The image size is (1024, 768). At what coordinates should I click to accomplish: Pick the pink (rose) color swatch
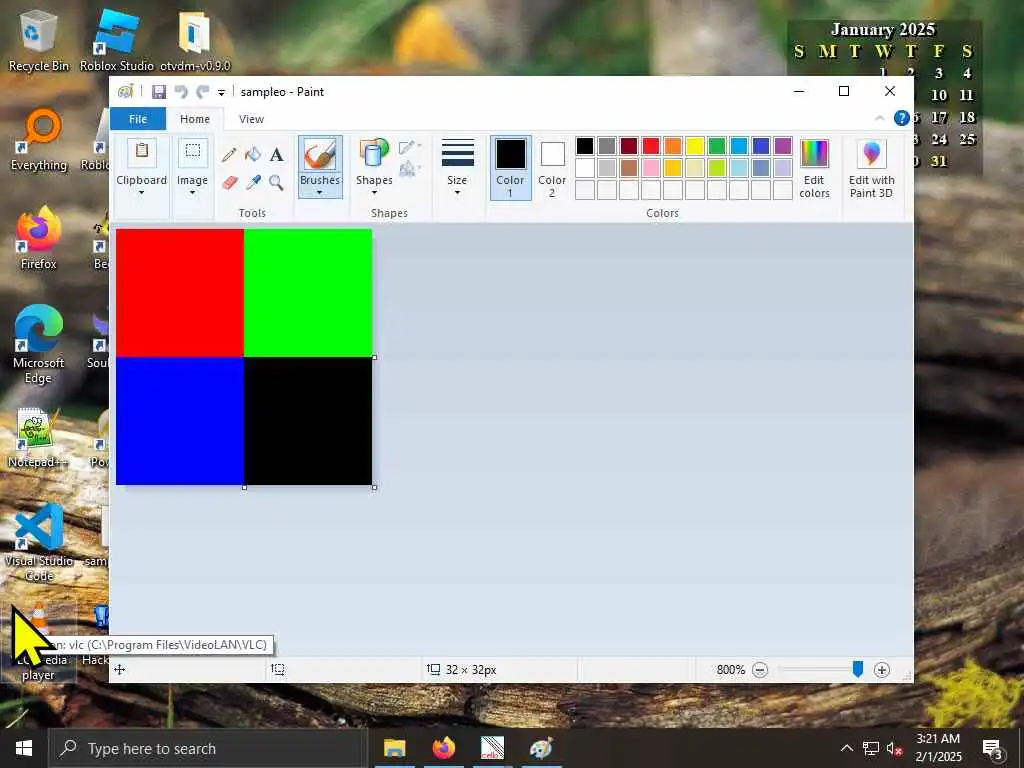point(651,168)
